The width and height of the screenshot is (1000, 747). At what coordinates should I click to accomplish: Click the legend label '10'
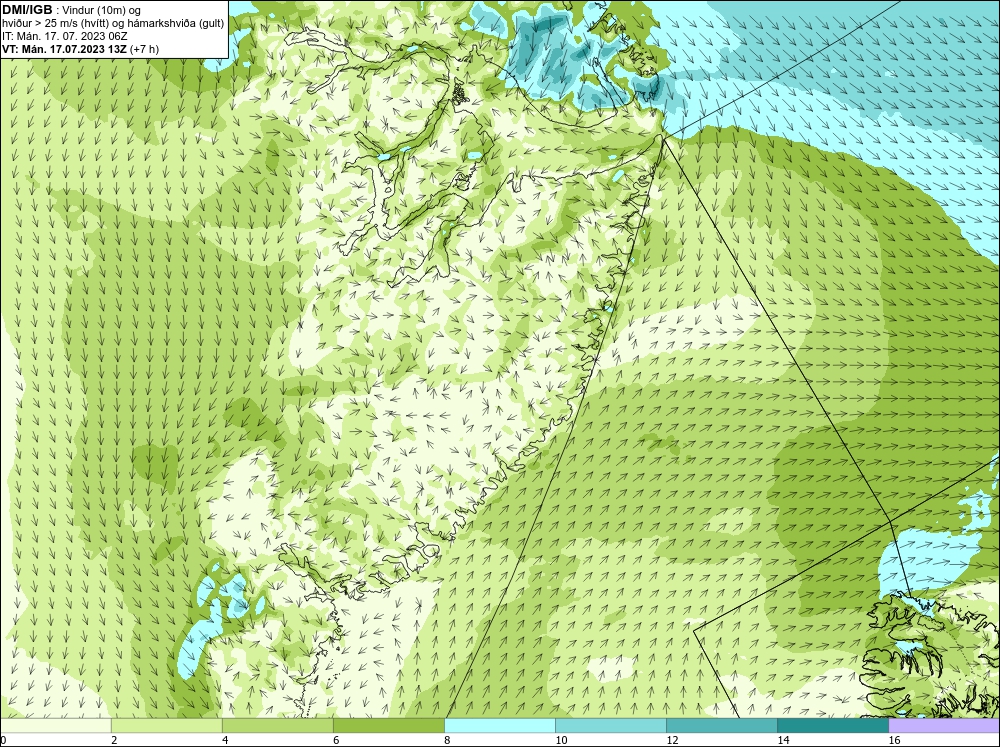[561, 740]
